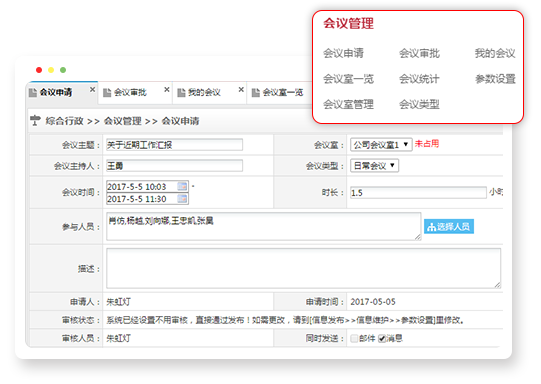Image resolution: width=541 pixels, height=384 pixels.
Task: Select 参数设置 in the 会议管理 panel
Action: pyautogui.click(x=495, y=79)
